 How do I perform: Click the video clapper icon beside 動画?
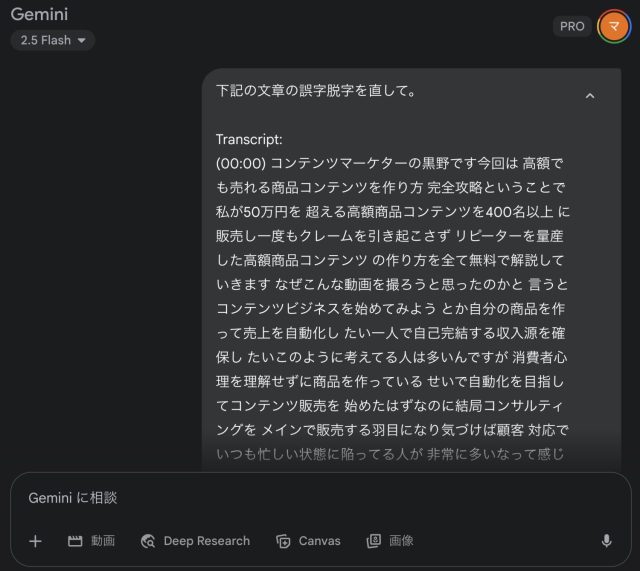[75, 541]
